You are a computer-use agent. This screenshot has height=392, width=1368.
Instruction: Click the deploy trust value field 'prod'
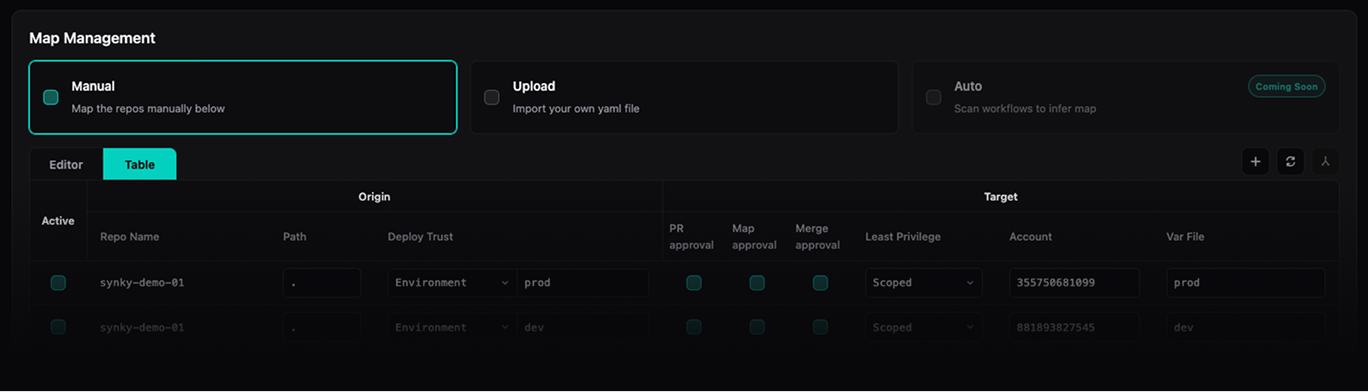(x=583, y=283)
